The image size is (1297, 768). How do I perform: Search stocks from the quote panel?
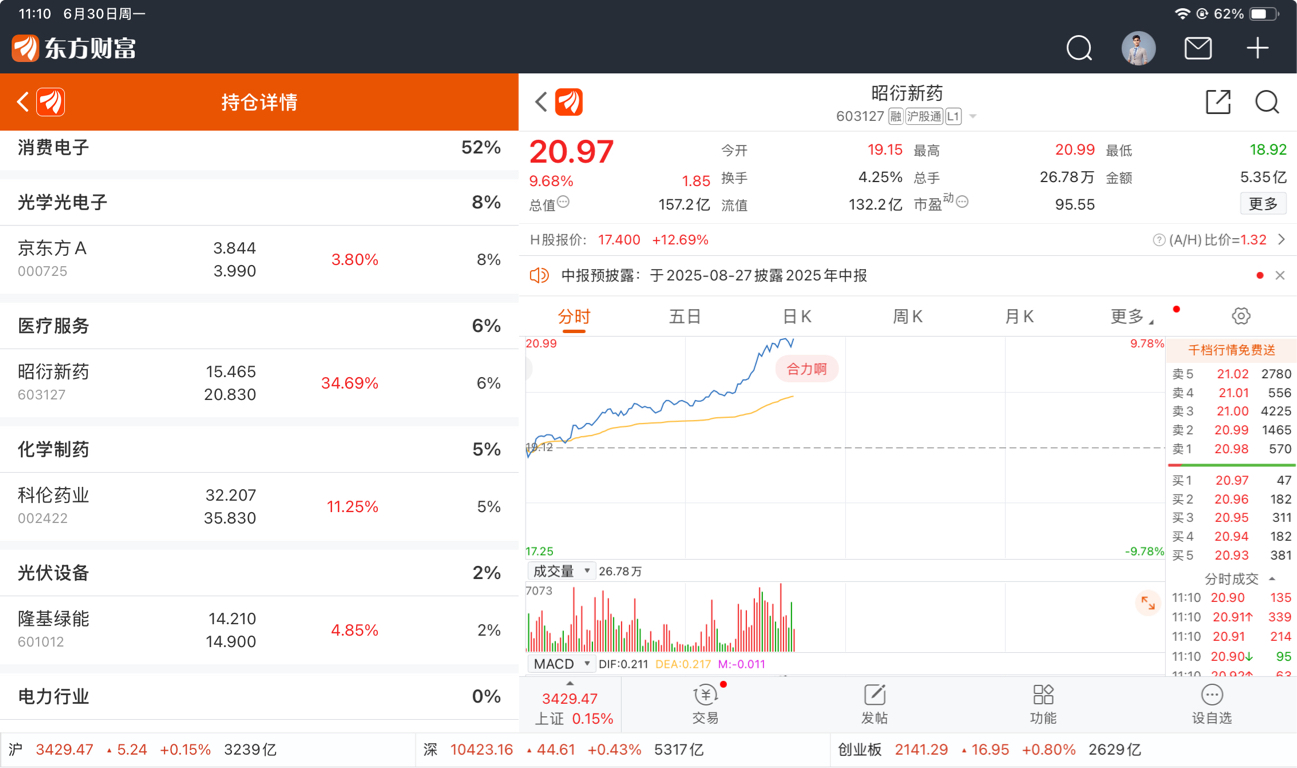pyautogui.click(x=1267, y=102)
